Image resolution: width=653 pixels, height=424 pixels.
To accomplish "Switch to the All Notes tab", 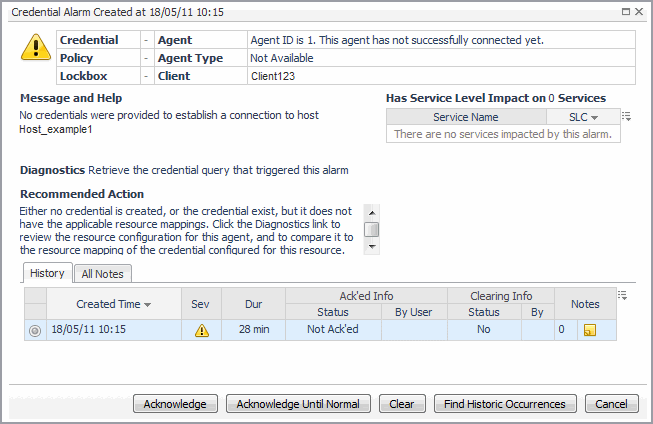I will point(102,274).
